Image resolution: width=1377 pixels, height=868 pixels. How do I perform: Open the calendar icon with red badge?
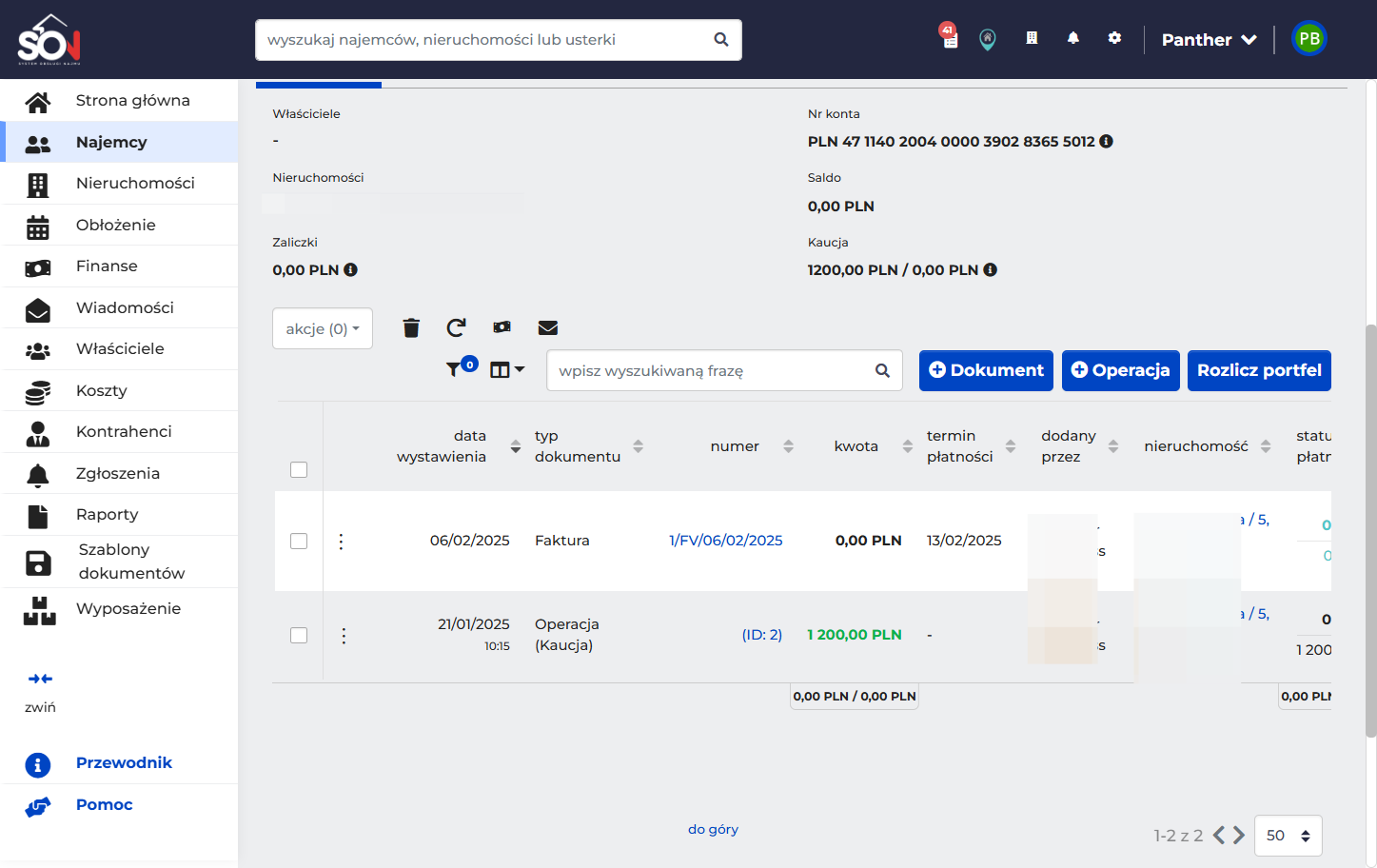pos(949,36)
